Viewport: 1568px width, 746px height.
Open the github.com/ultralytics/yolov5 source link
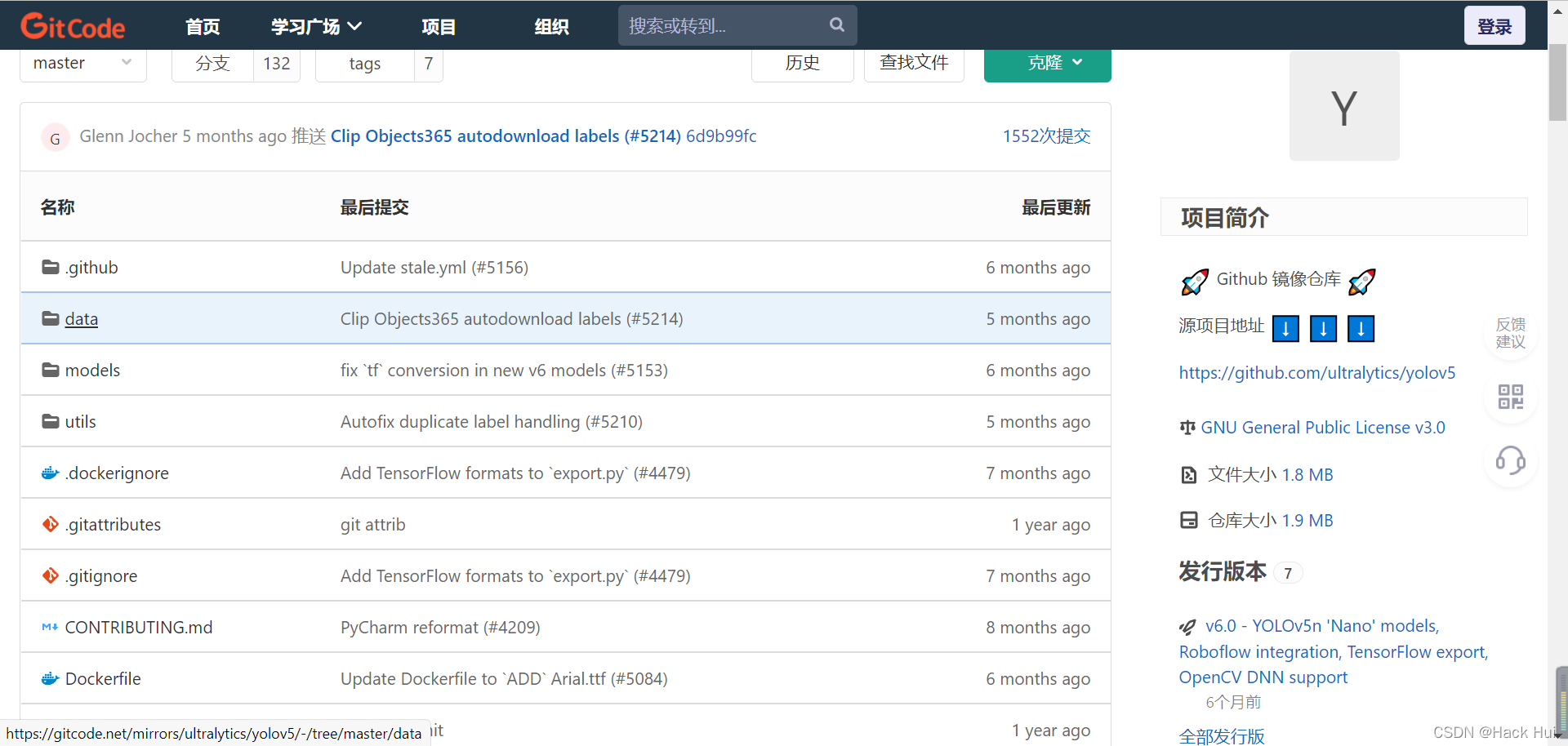pyautogui.click(x=1317, y=373)
